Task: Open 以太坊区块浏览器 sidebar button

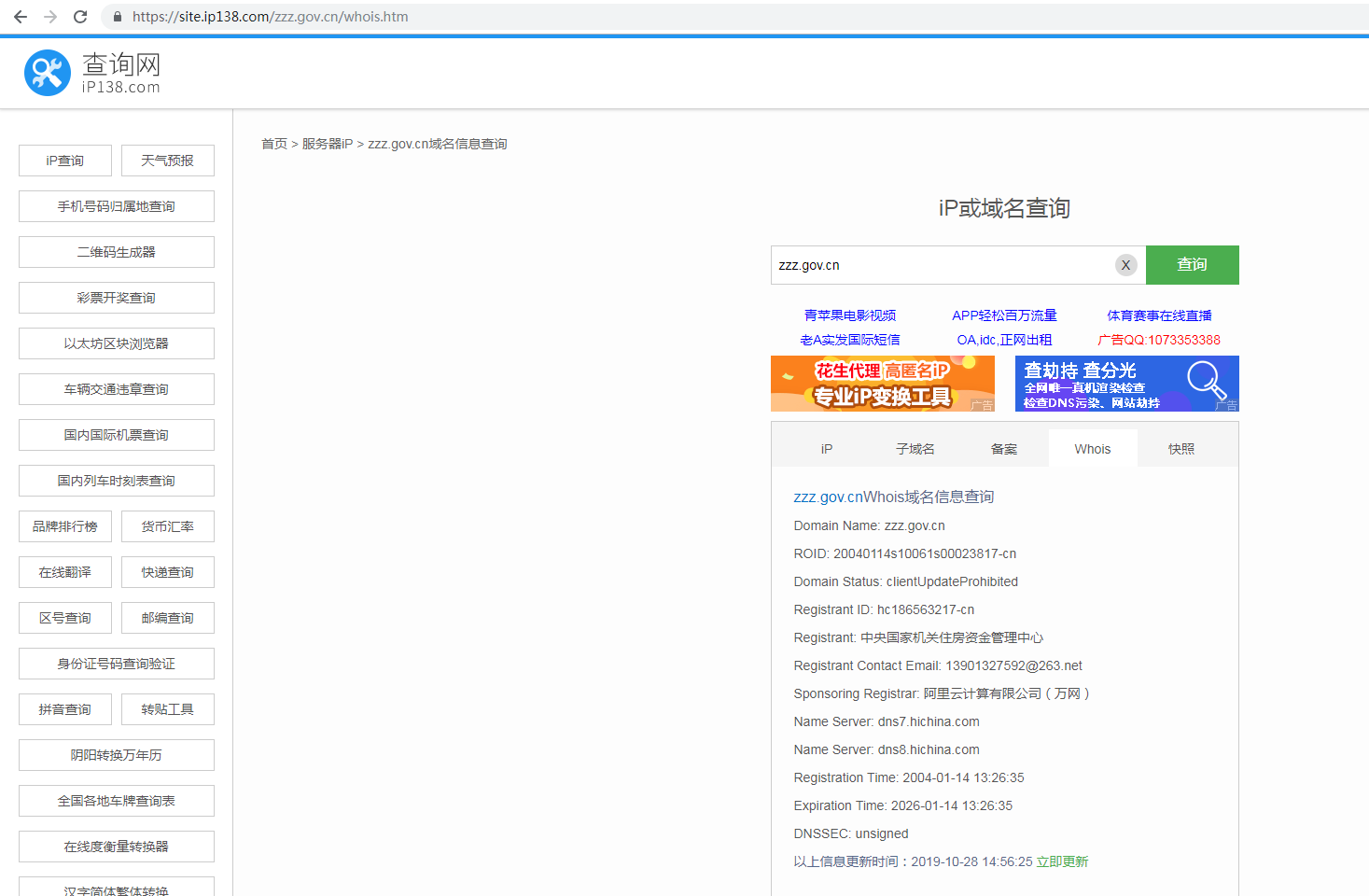Action: tap(117, 343)
